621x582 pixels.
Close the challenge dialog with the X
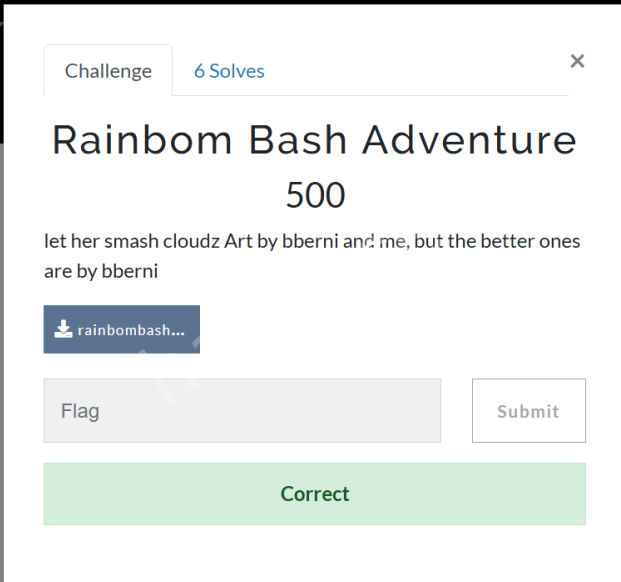click(x=577, y=61)
